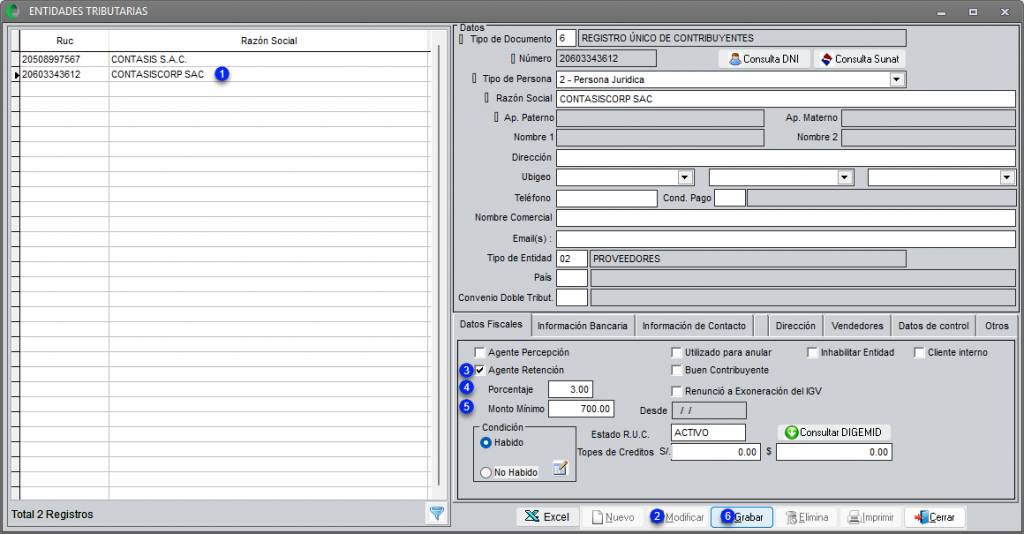Click the RUC cell 20603343612 in the list

[x=64, y=74]
